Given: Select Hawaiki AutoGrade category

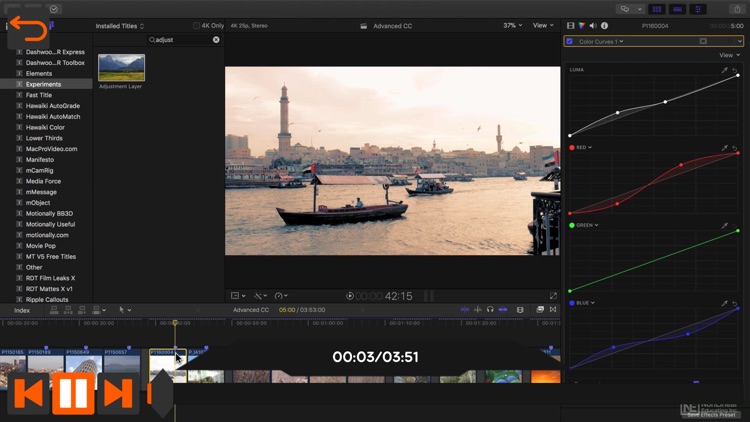Looking at the screenshot, I should click(x=53, y=106).
